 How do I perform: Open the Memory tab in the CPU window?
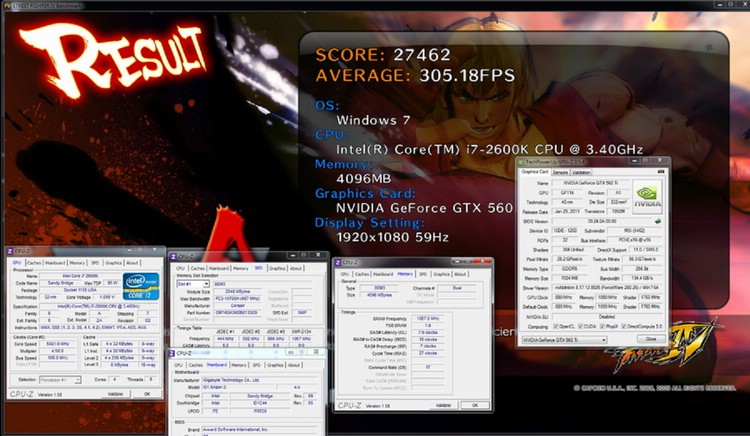(77, 263)
